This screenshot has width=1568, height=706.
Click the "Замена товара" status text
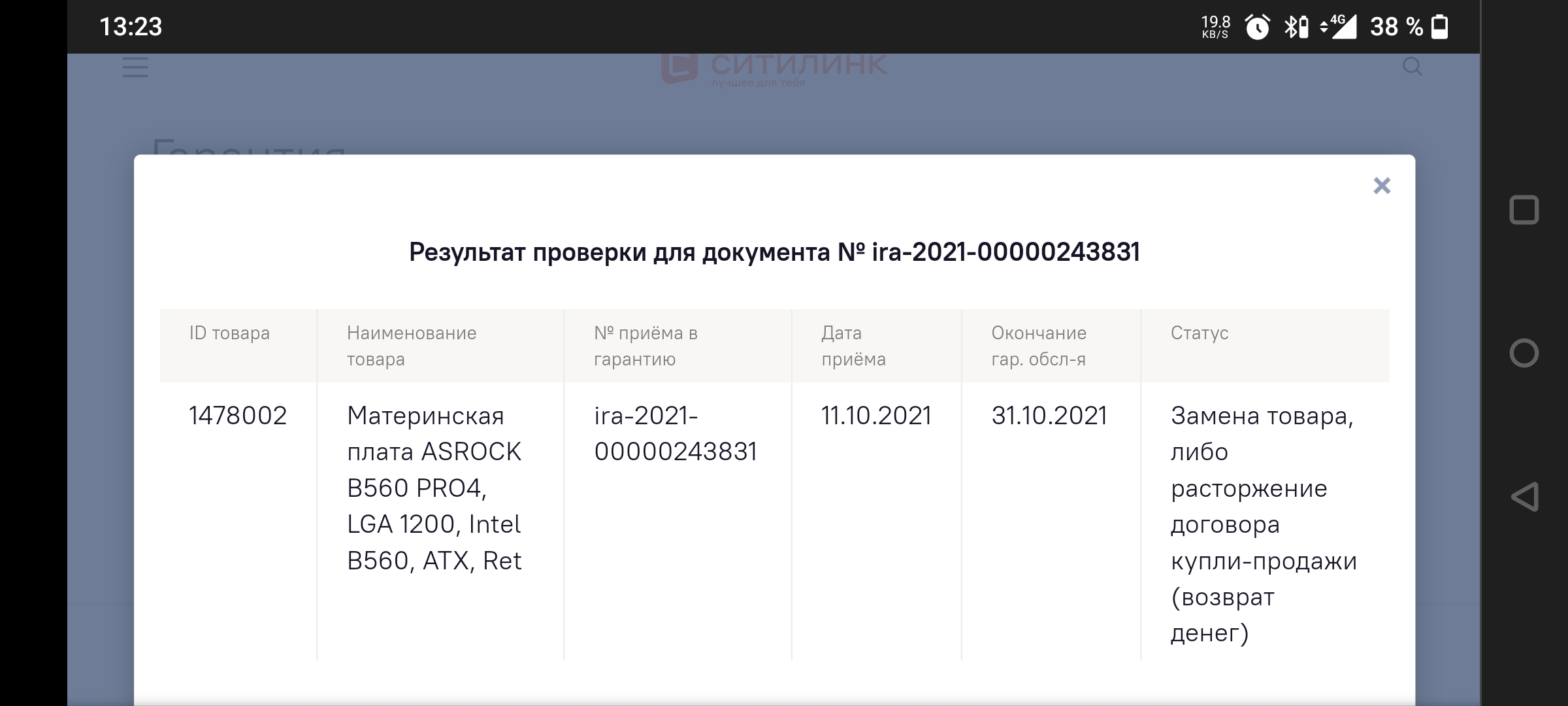point(1262,416)
